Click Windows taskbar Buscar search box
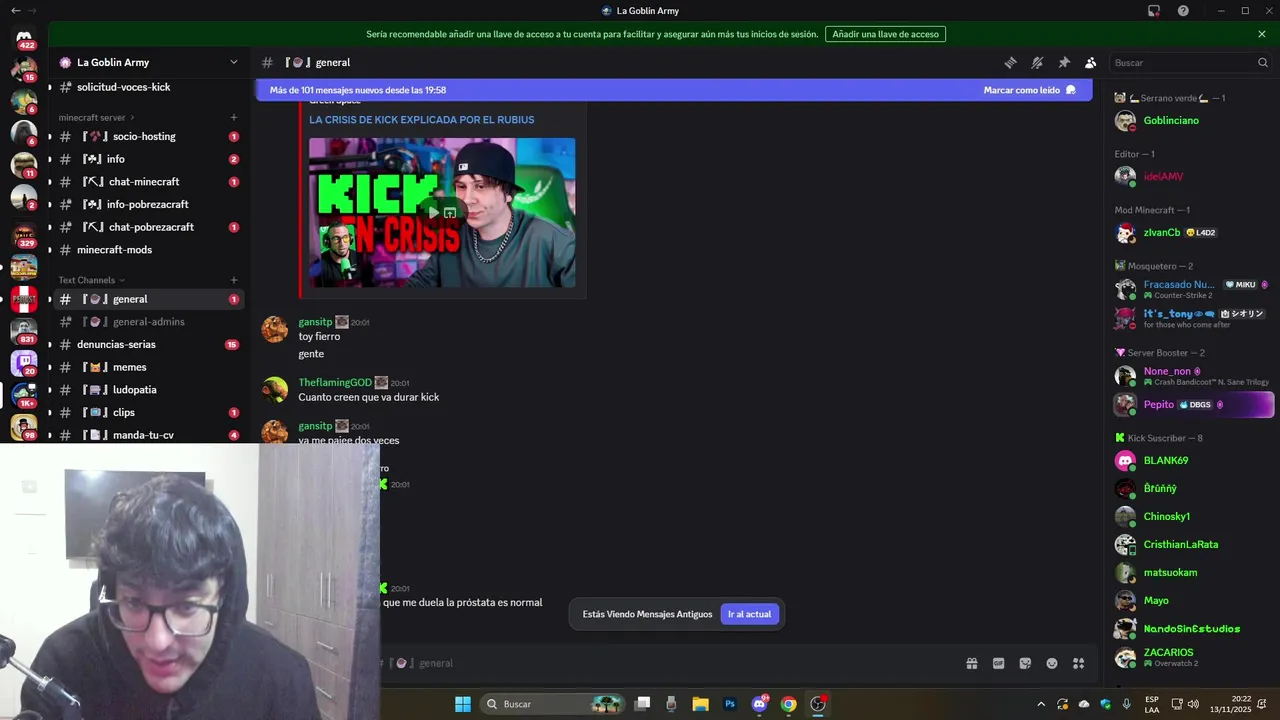The image size is (1280, 720). pos(554,704)
